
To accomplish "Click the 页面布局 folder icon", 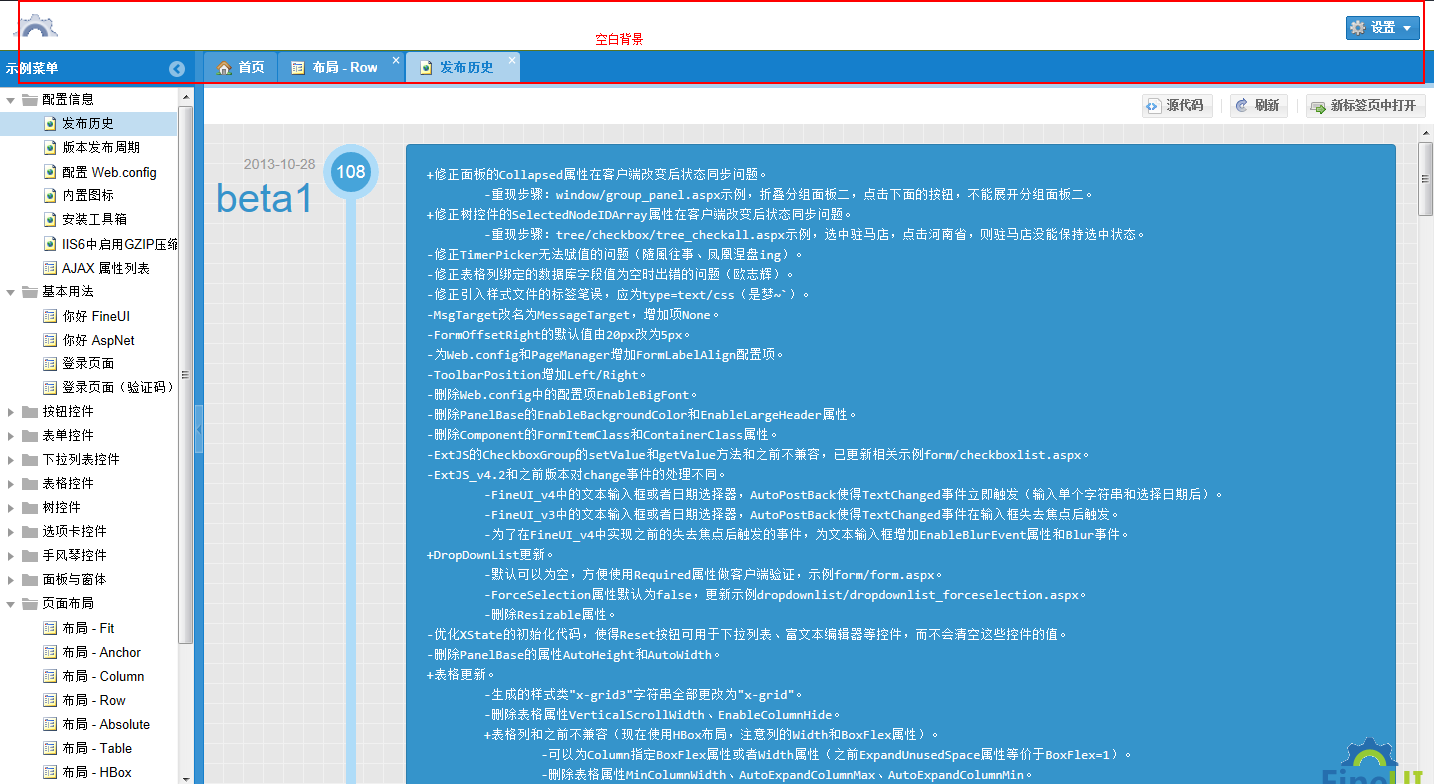I will pos(30,603).
